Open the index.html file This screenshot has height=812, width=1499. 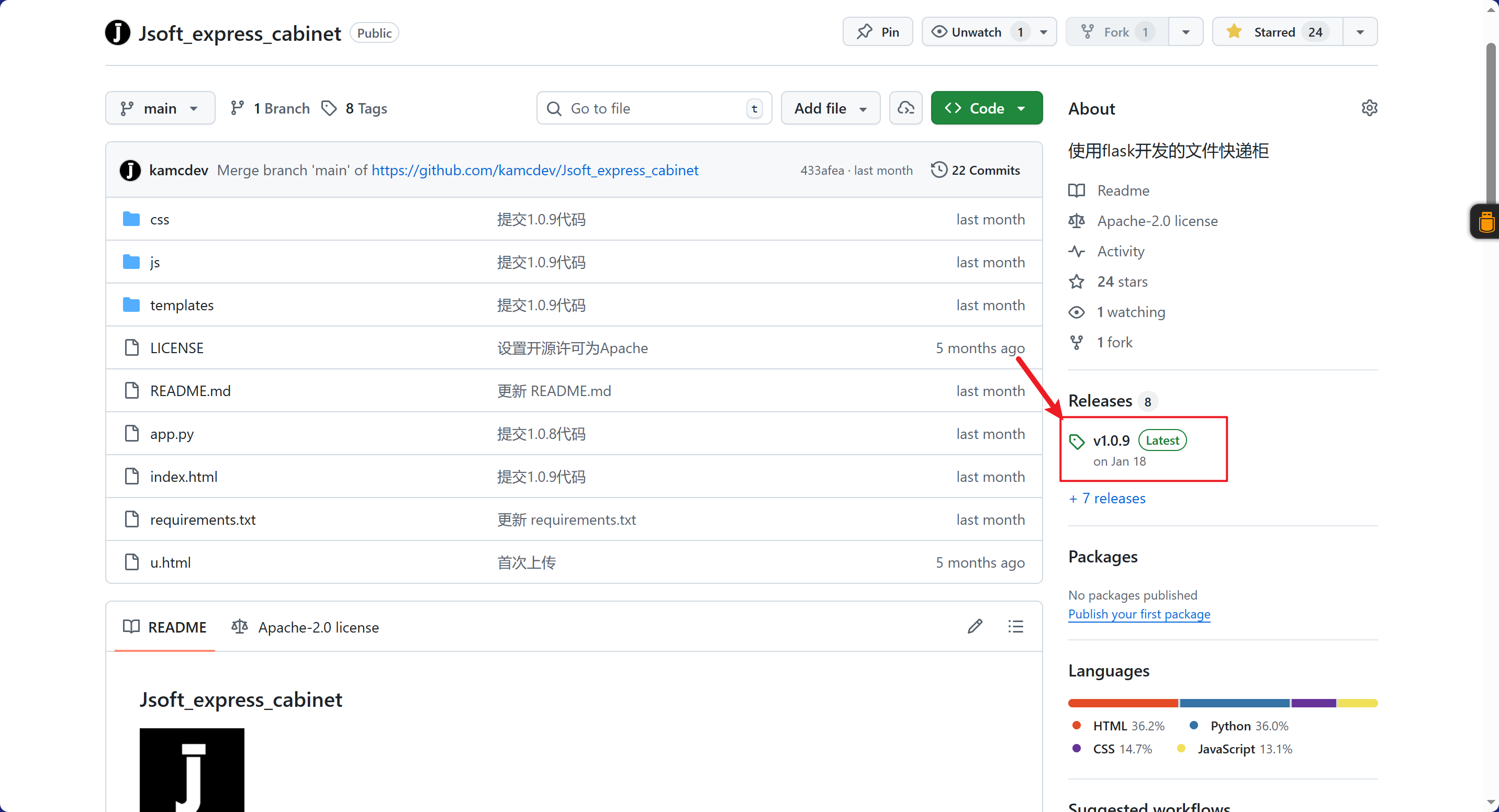183,477
